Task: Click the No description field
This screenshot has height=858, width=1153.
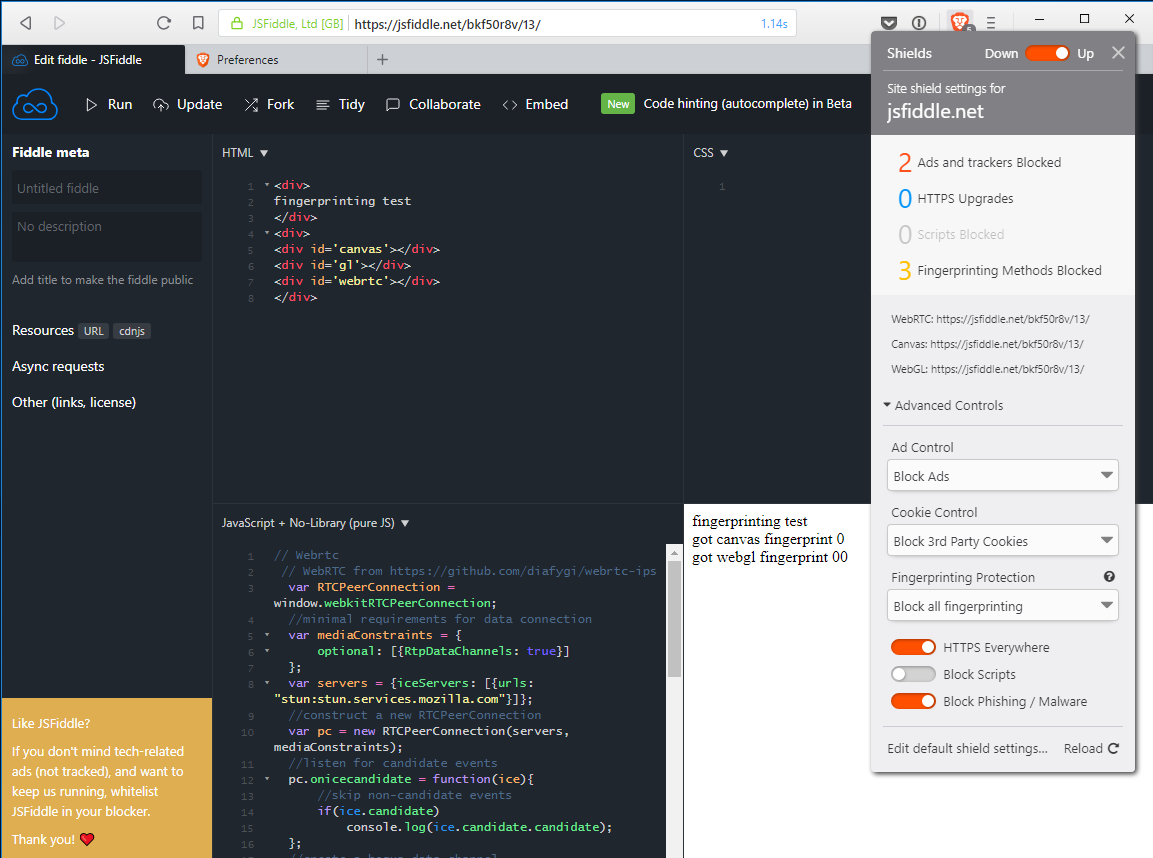Action: pos(106,236)
